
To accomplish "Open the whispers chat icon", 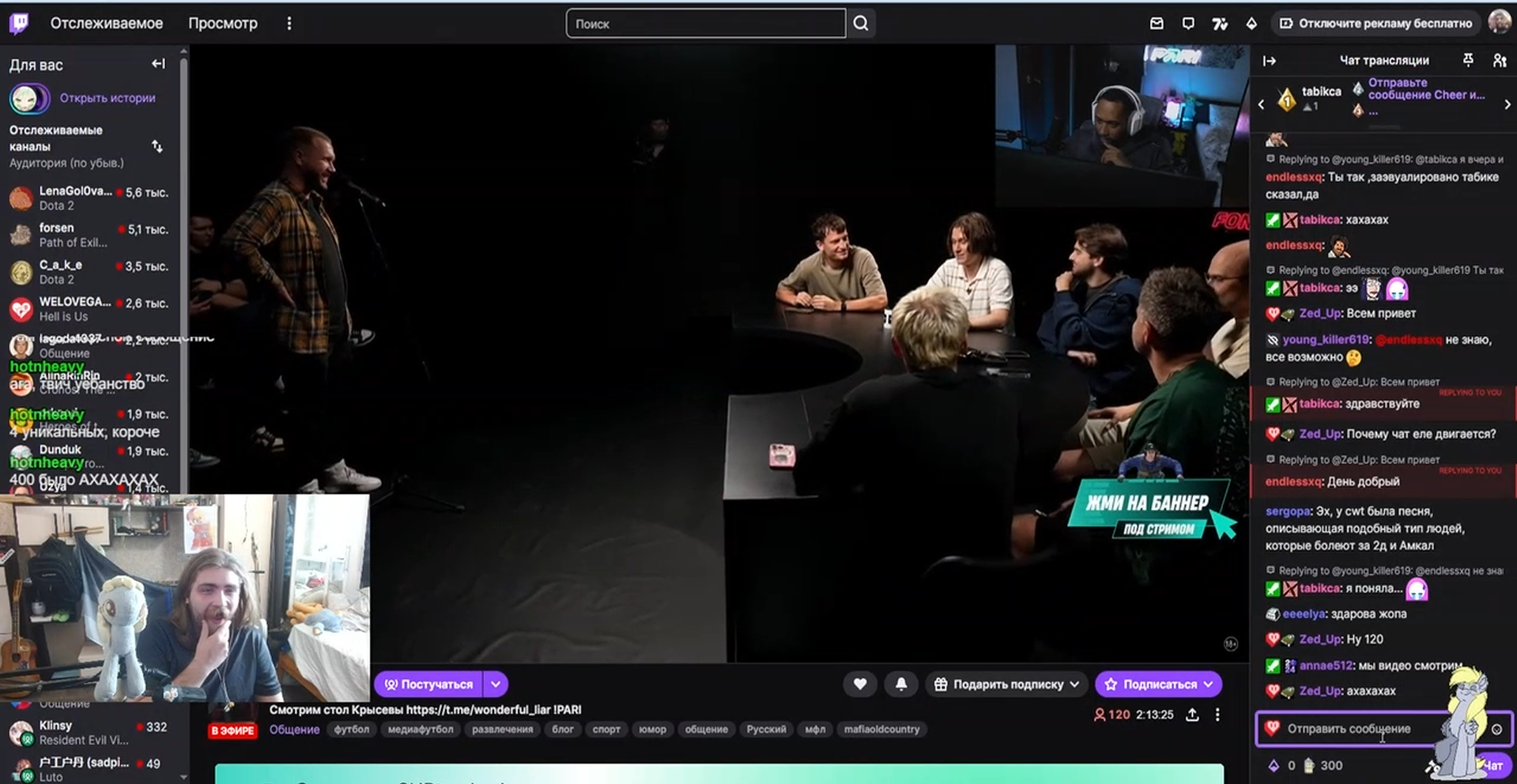I will [x=1188, y=24].
